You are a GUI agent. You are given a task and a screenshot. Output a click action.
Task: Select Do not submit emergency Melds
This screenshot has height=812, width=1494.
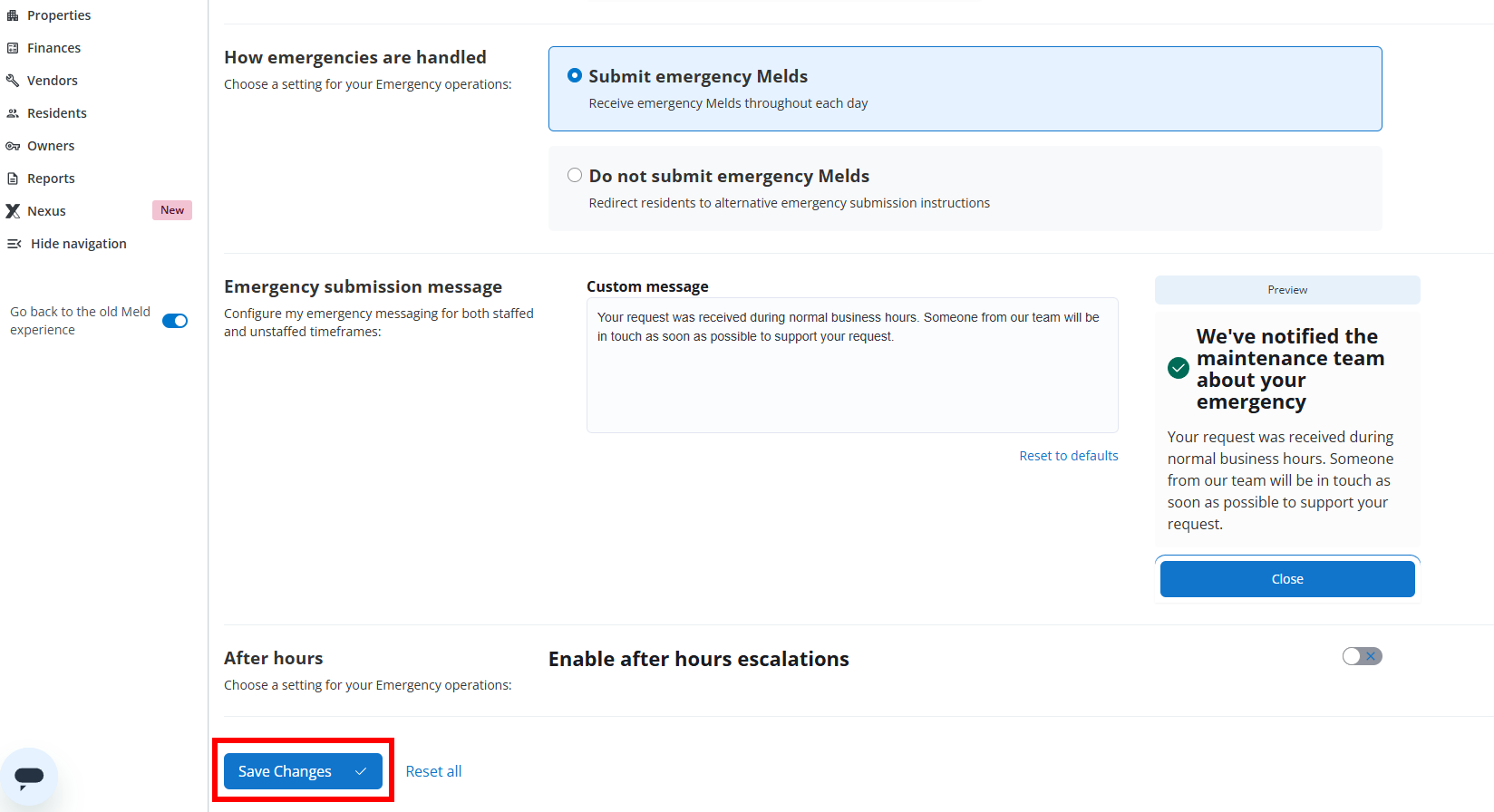pos(575,176)
